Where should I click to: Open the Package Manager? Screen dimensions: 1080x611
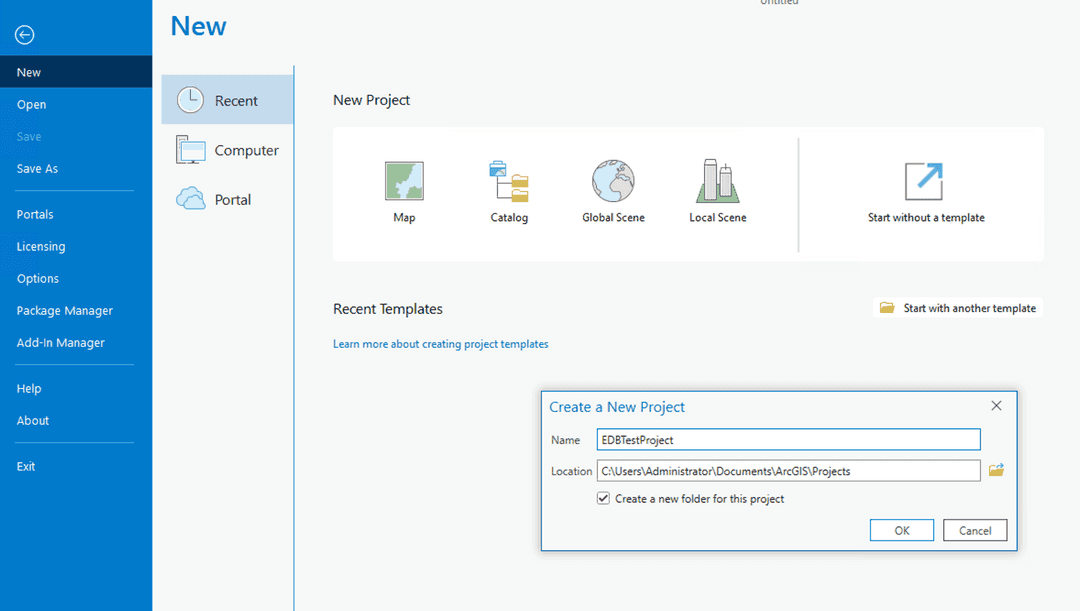coord(64,310)
